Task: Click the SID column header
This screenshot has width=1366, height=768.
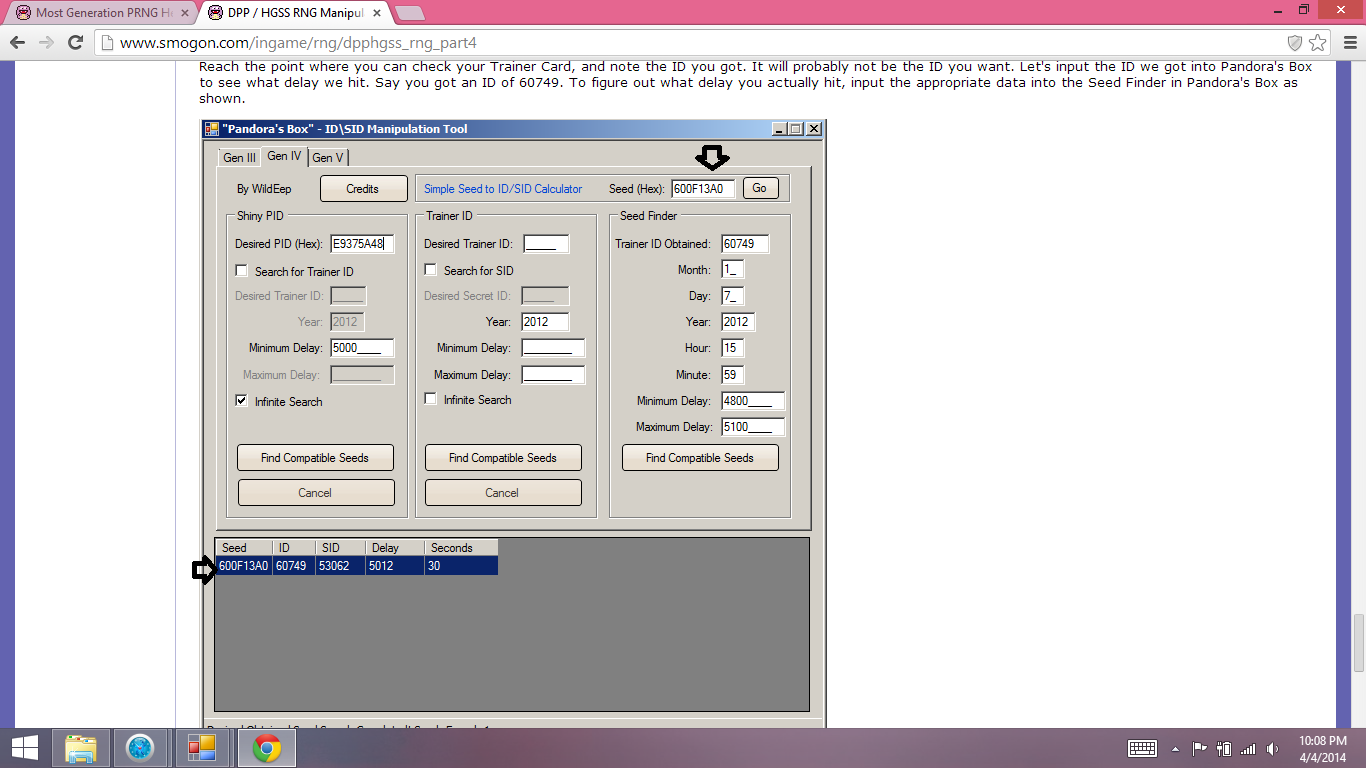Action: (340, 548)
